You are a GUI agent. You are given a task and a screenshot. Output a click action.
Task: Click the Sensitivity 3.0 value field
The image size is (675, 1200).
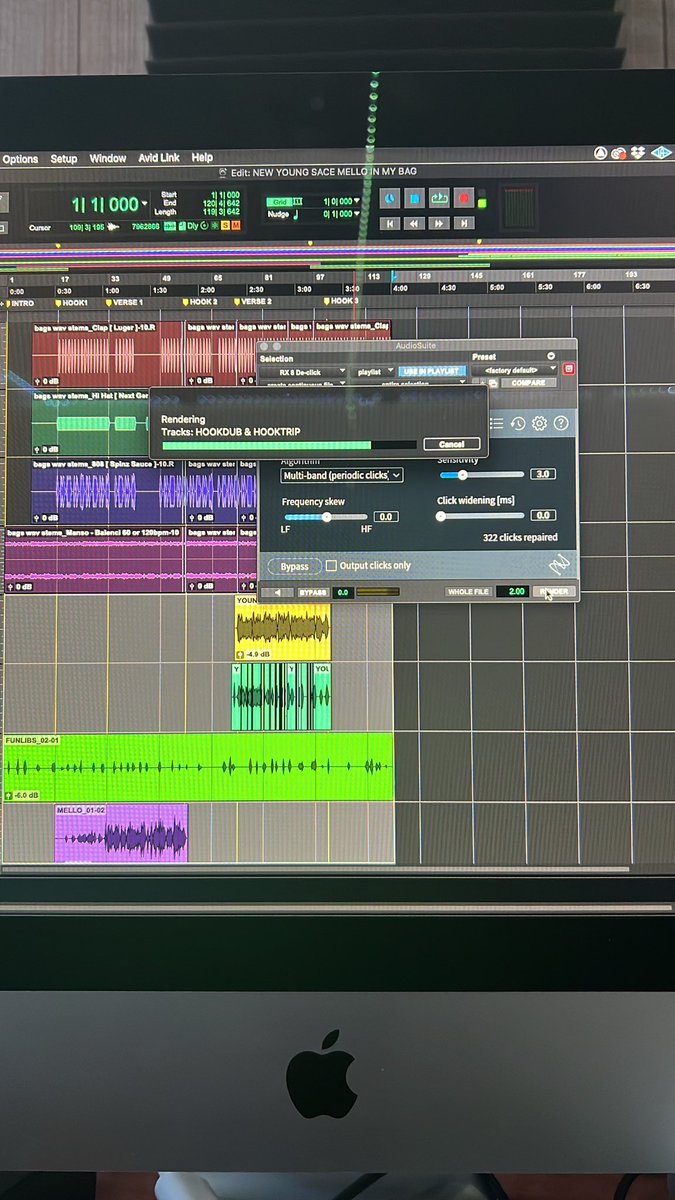[542, 474]
